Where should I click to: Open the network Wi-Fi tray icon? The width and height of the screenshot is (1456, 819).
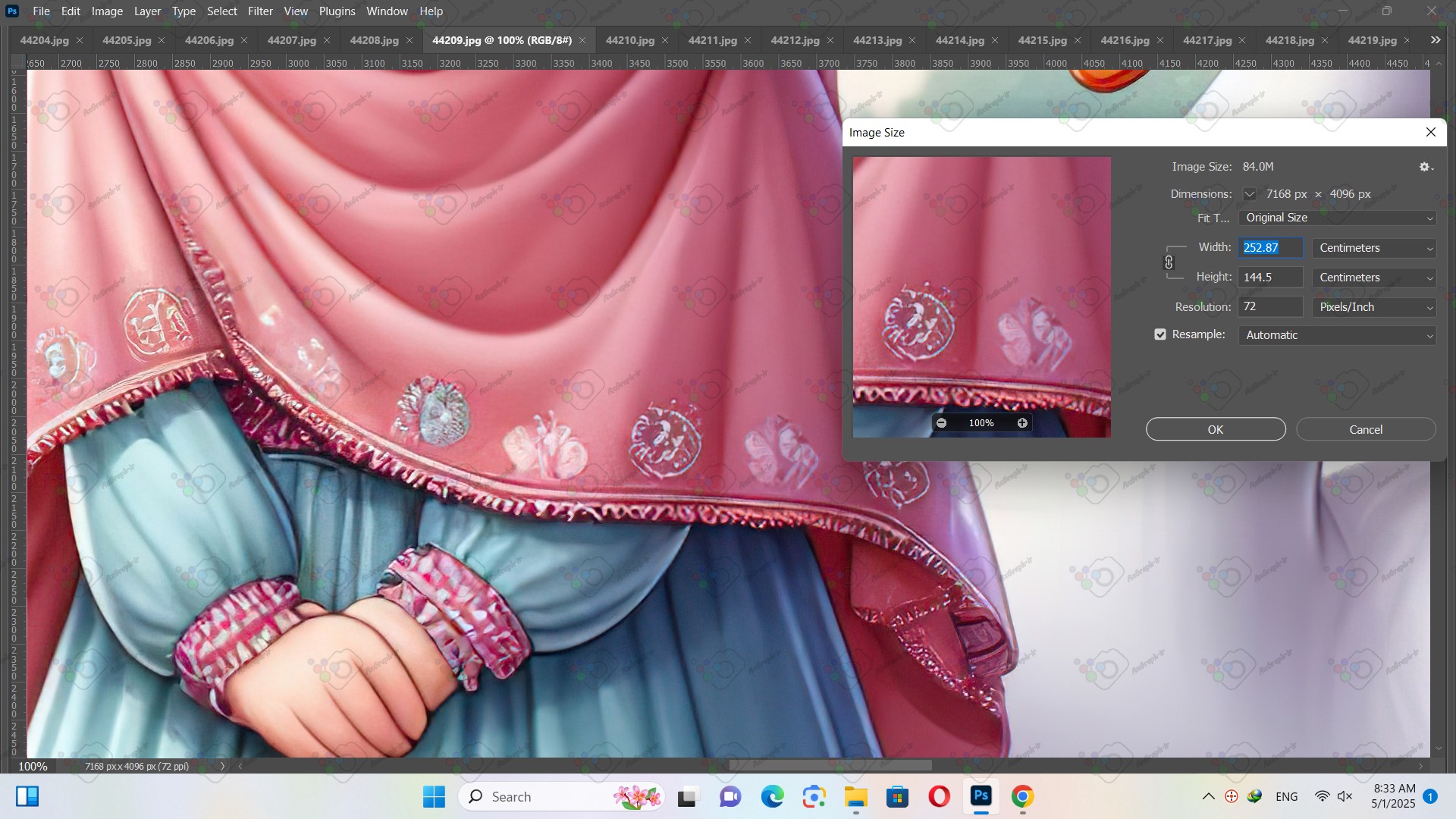pyautogui.click(x=1322, y=796)
